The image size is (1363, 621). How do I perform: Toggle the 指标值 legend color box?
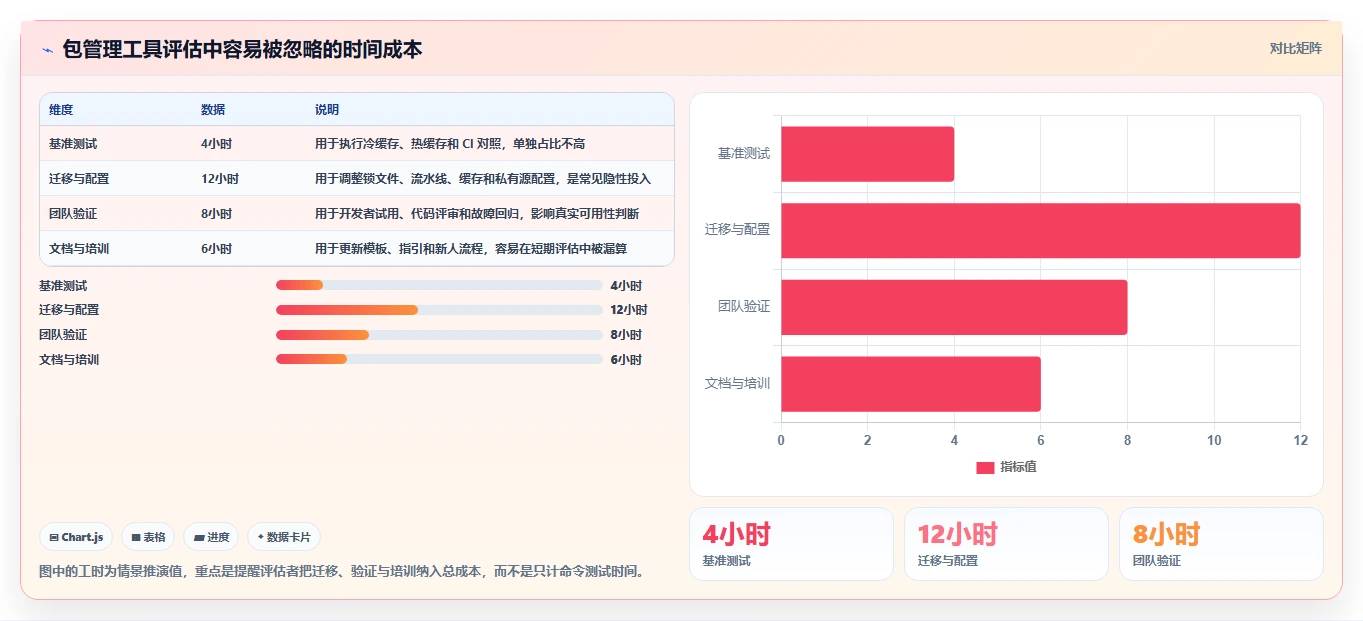pyautogui.click(x=985, y=467)
